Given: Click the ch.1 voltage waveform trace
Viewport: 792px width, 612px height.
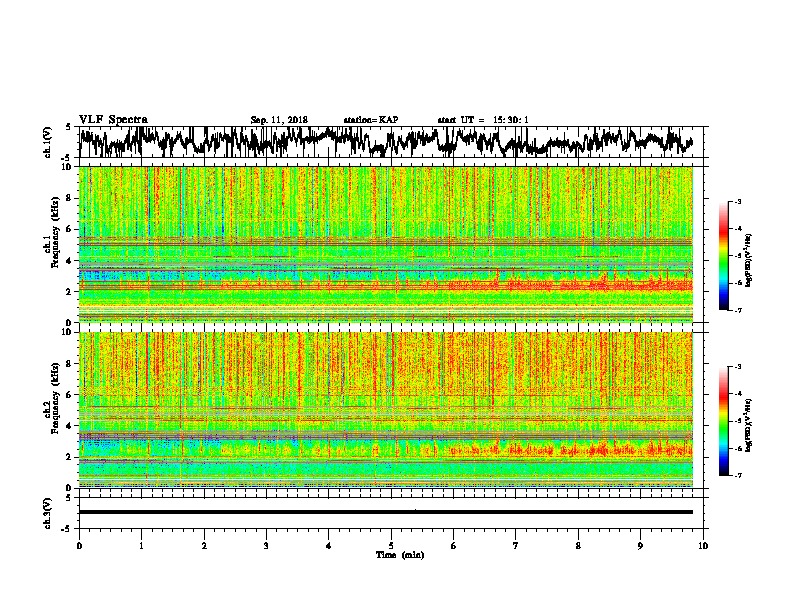Looking at the screenshot, I should click(386, 141).
